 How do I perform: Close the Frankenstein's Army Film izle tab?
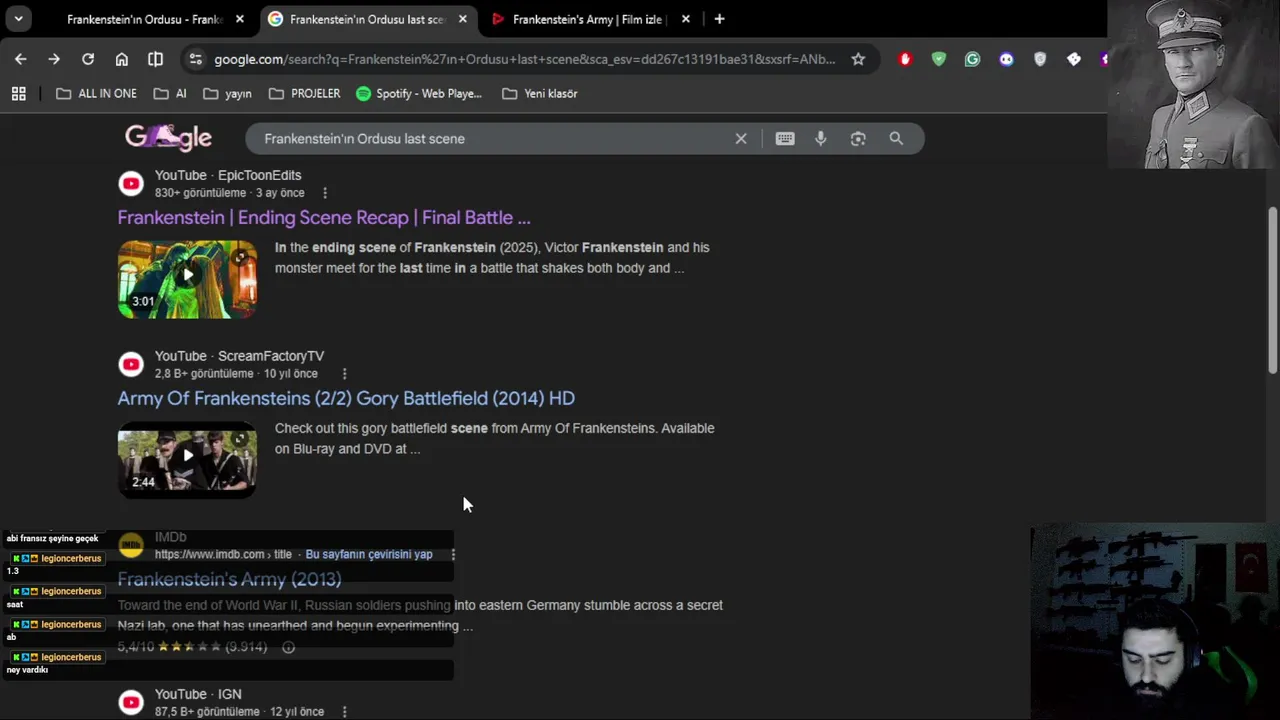(685, 19)
